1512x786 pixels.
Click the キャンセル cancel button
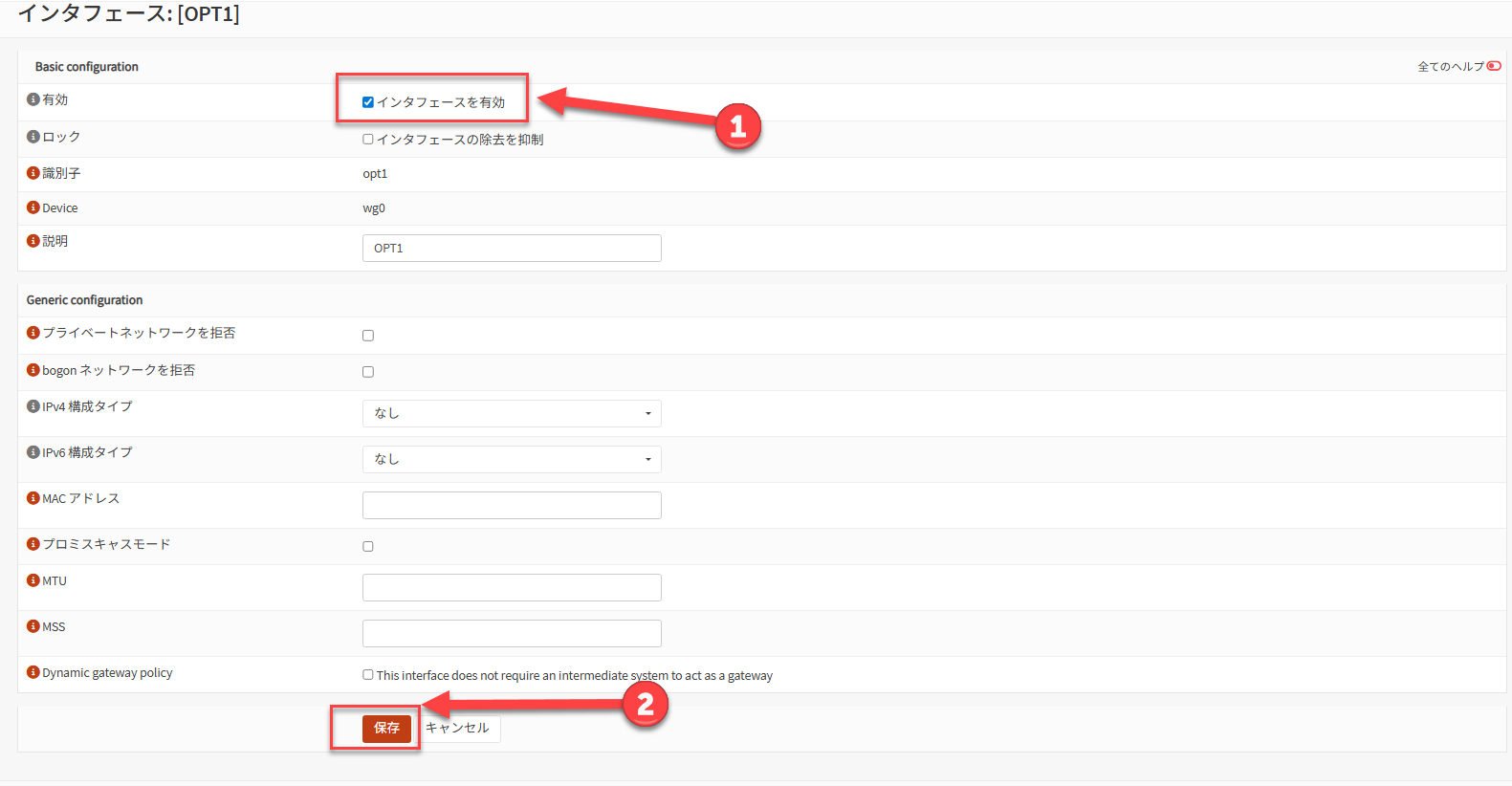pyautogui.click(x=458, y=729)
